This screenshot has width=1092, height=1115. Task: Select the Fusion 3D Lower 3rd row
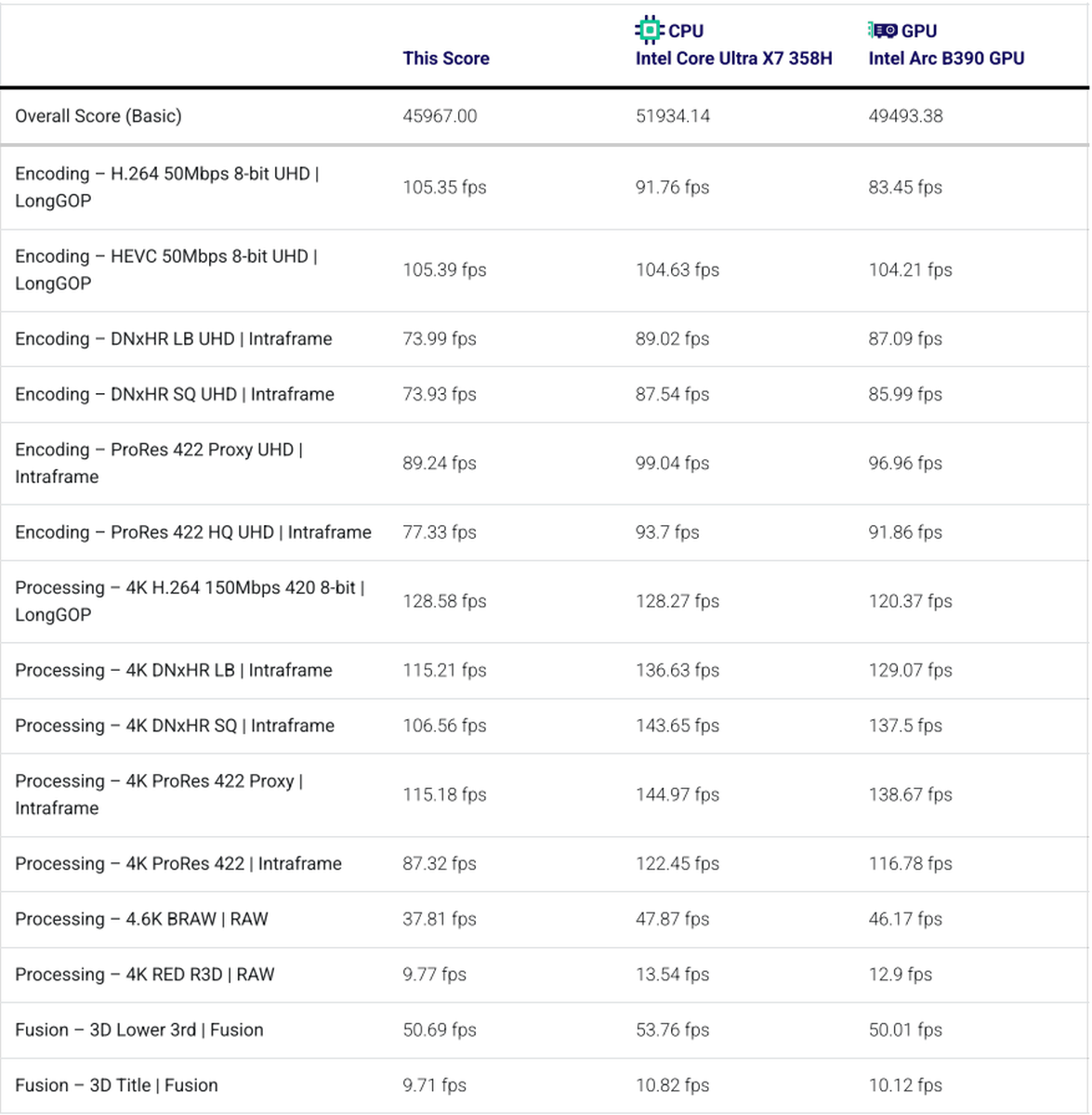point(139,1030)
